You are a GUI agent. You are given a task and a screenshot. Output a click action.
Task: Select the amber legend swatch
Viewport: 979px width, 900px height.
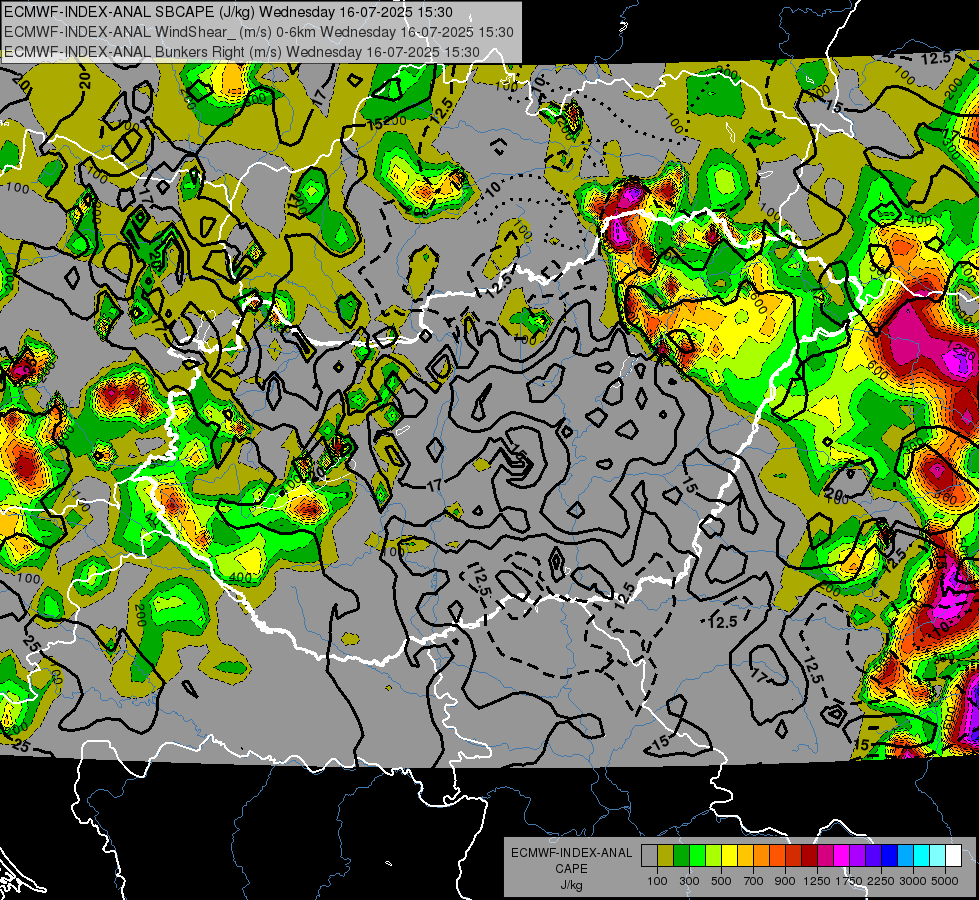coord(745,855)
